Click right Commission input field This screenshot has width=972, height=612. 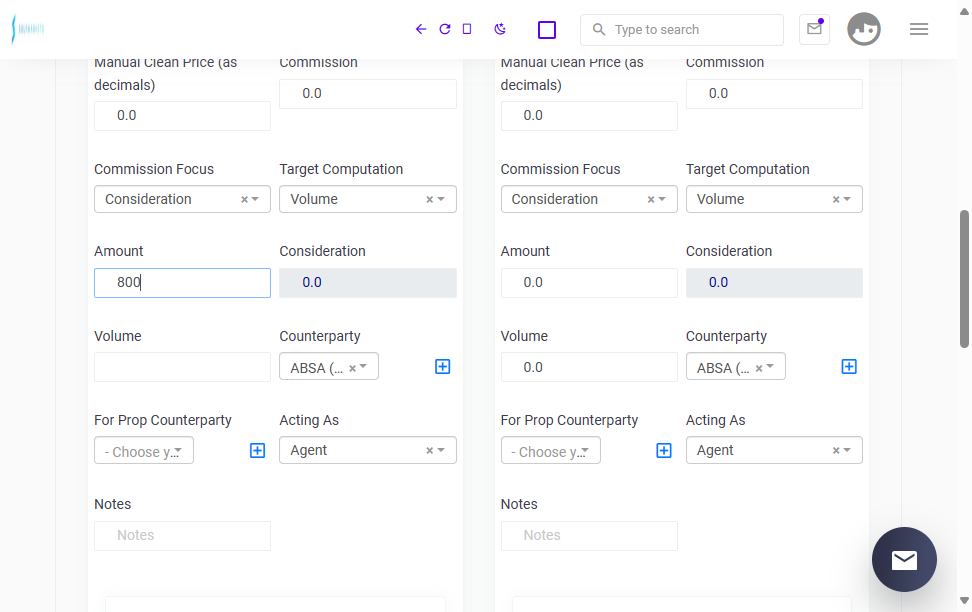click(774, 94)
